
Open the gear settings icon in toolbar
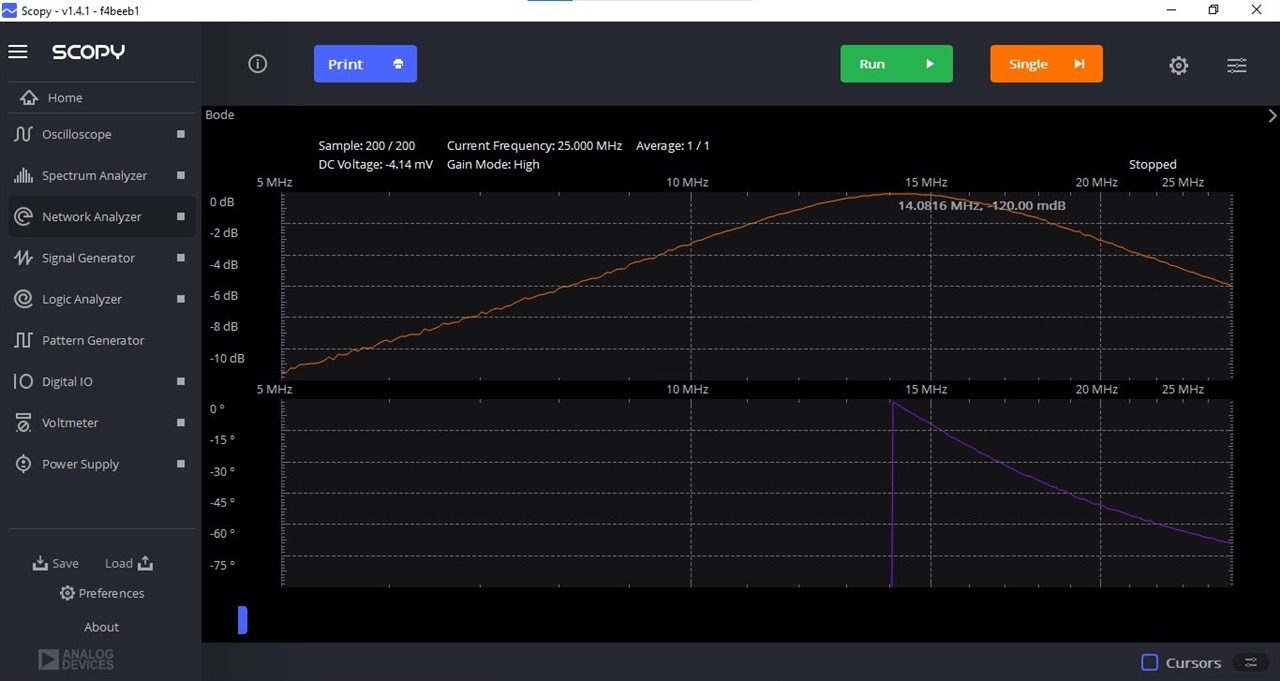(1179, 65)
